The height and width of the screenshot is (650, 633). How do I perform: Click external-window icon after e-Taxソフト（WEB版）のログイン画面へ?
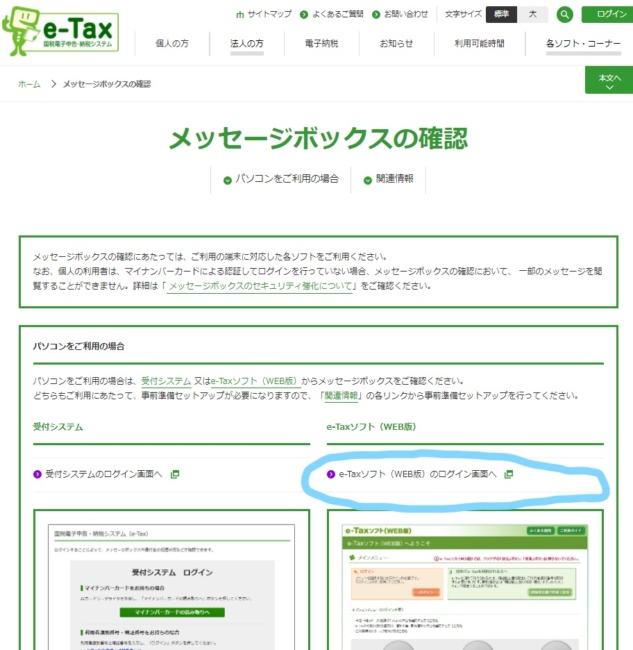509,474
